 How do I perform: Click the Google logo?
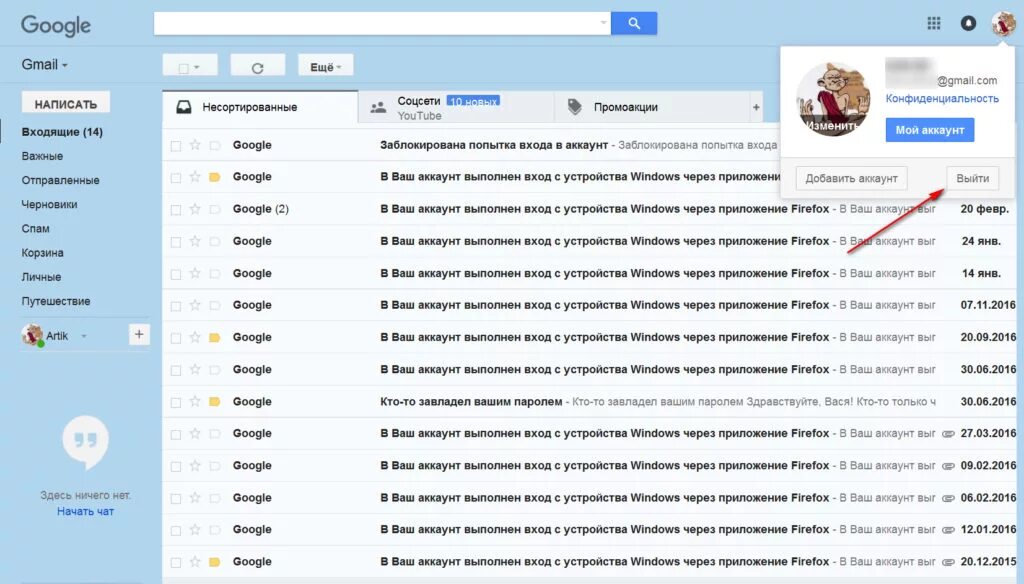pos(56,25)
